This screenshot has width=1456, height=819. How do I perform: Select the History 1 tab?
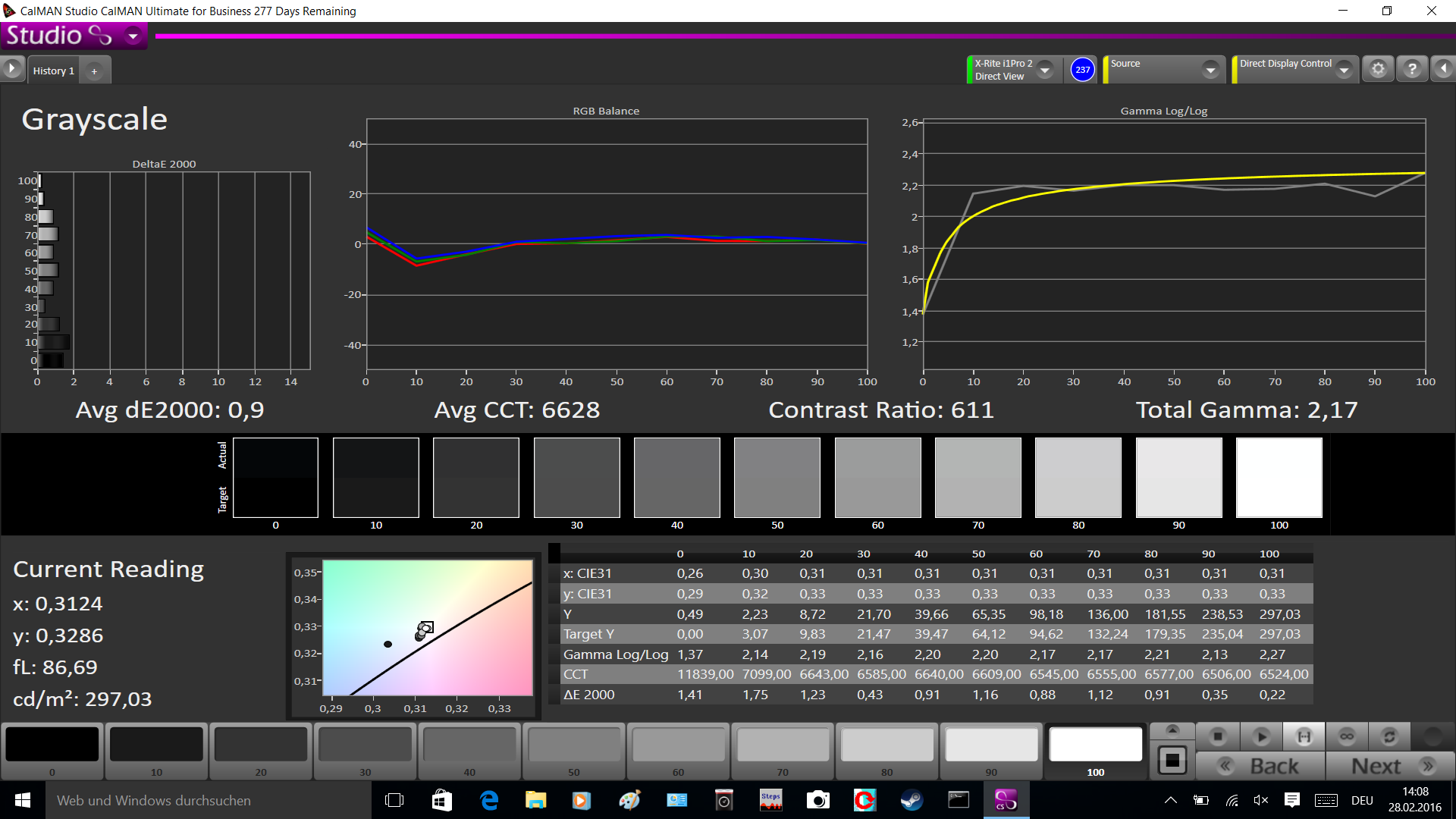pyautogui.click(x=53, y=71)
